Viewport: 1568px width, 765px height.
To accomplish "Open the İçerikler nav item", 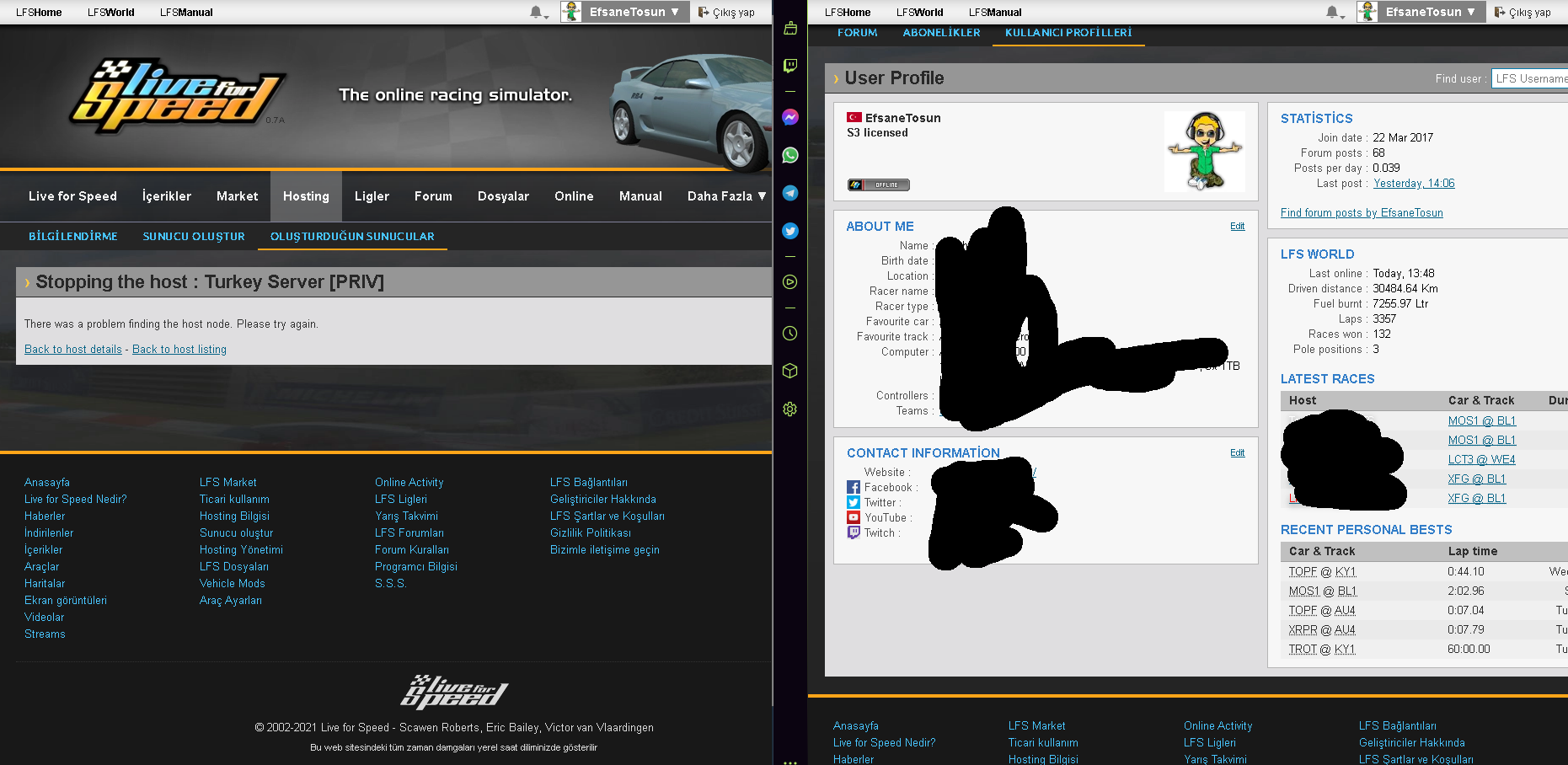I will coord(167,196).
